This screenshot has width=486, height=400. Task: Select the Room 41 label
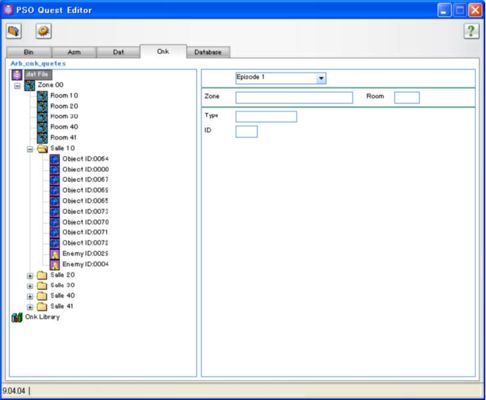pyautogui.click(x=64, y=138)
